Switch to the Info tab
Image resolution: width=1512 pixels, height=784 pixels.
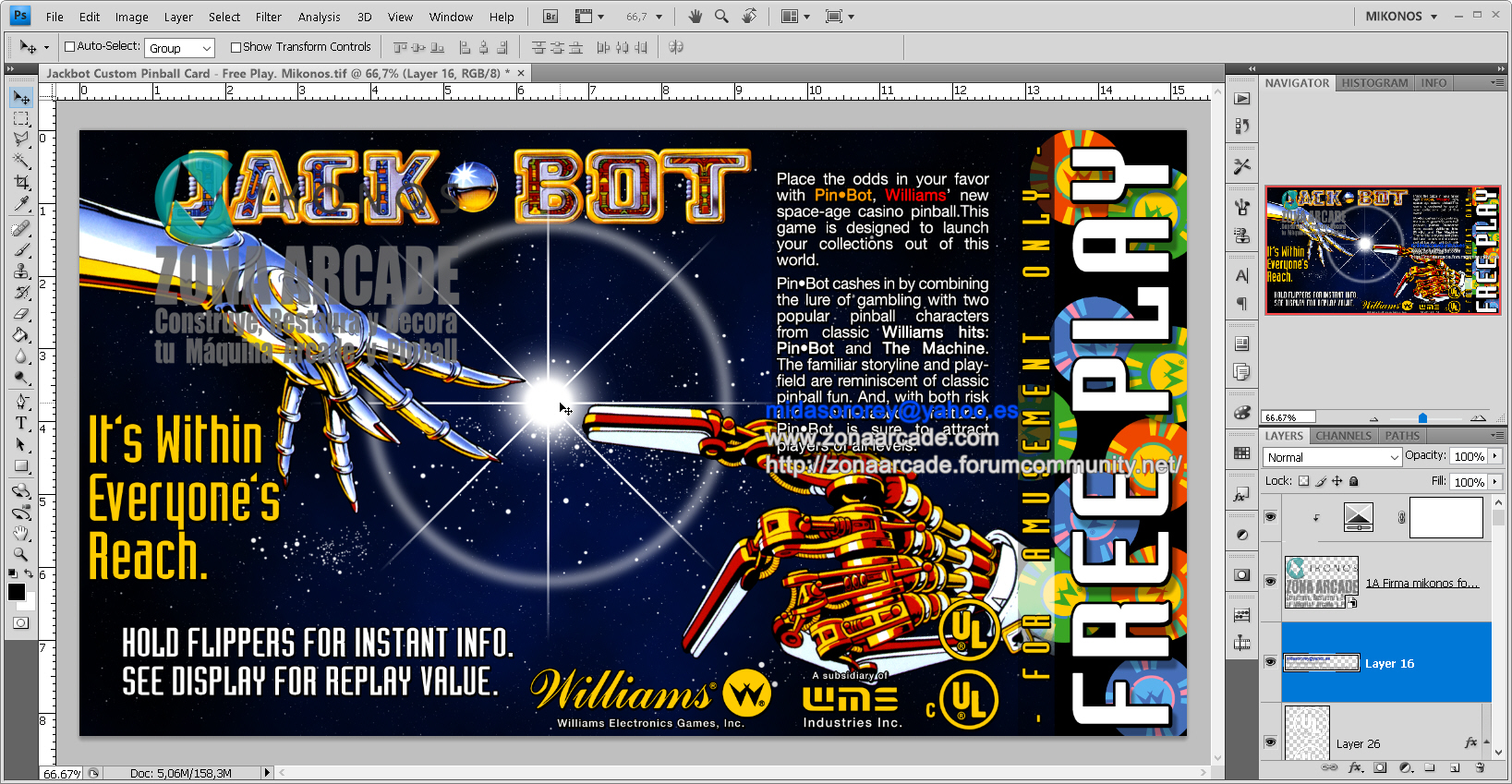coord(1433,83)
